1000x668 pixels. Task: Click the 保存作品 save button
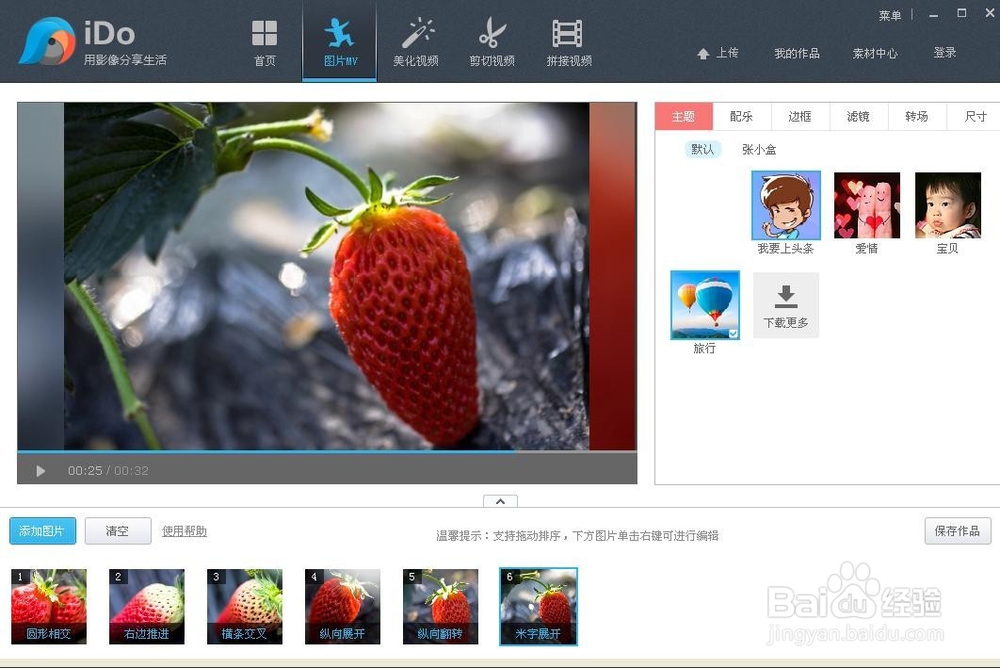(x=957, y=532)
